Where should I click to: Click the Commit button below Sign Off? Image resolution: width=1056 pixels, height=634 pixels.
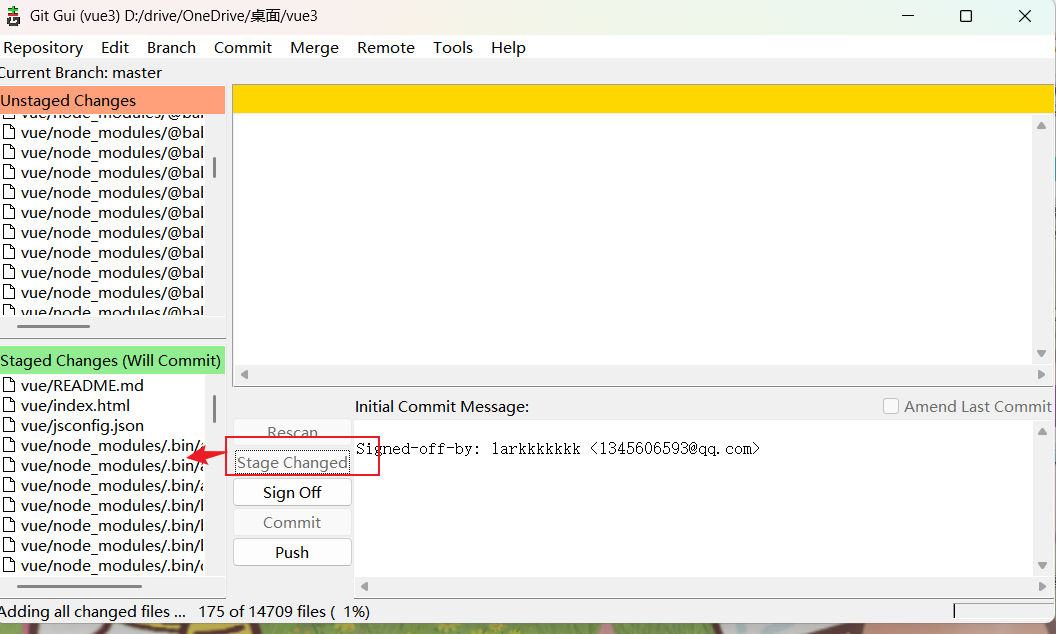pyautogui.click(x=292, y=522)
